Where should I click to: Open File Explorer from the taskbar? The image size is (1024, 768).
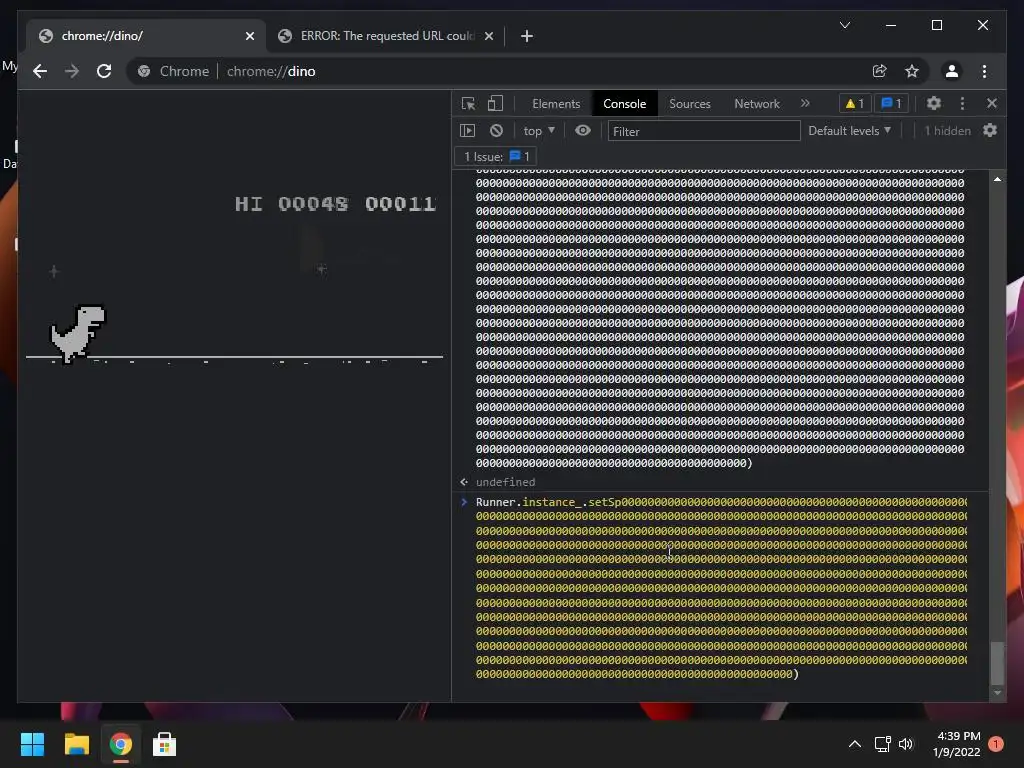point(76,744)
